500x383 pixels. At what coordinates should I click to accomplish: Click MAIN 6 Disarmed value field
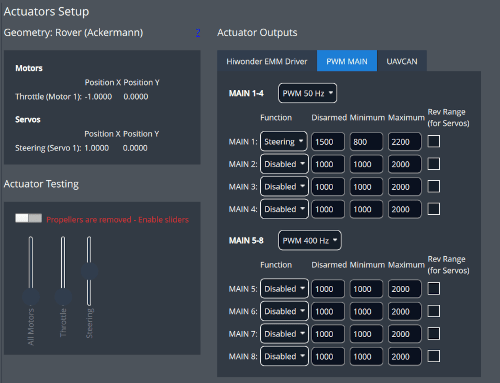[328, 311]
